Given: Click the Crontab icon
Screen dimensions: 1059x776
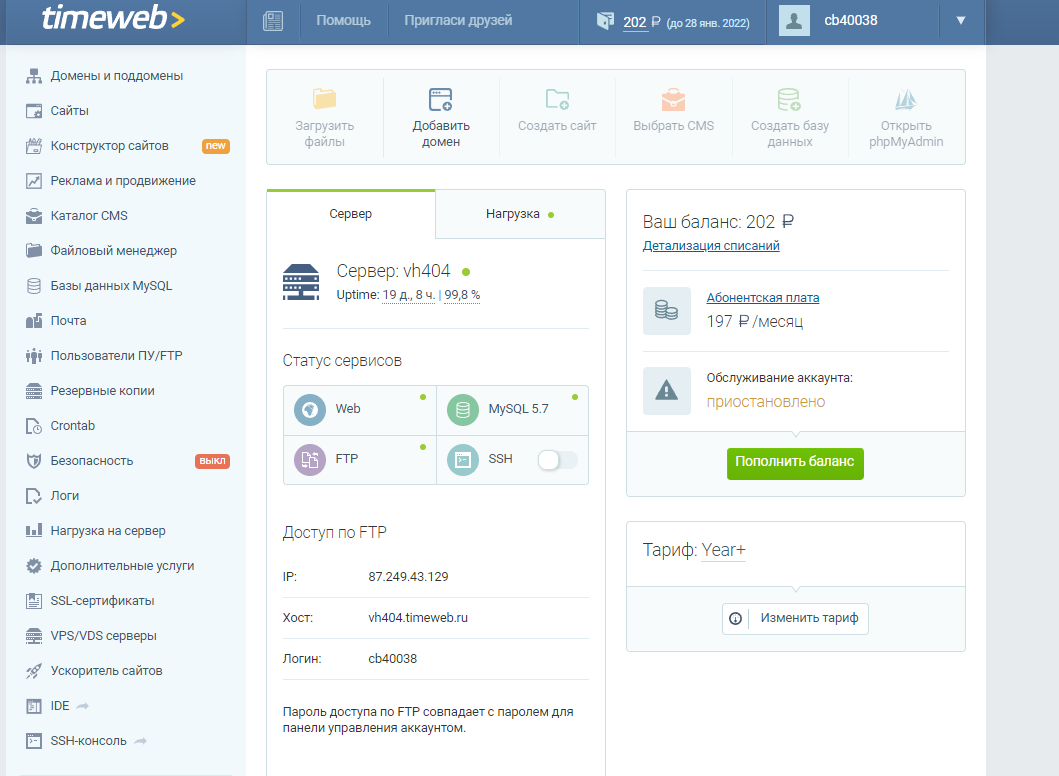Looking at the screenshot, I should coord(34,426).
